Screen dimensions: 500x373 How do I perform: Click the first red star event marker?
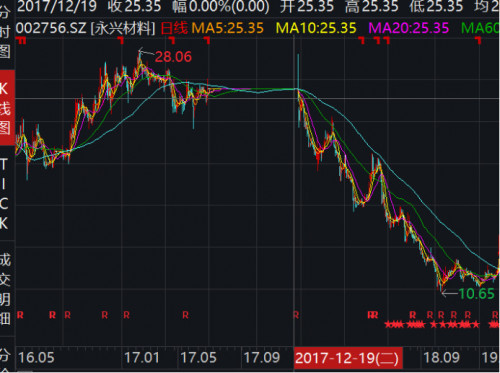tap(389, 324)
